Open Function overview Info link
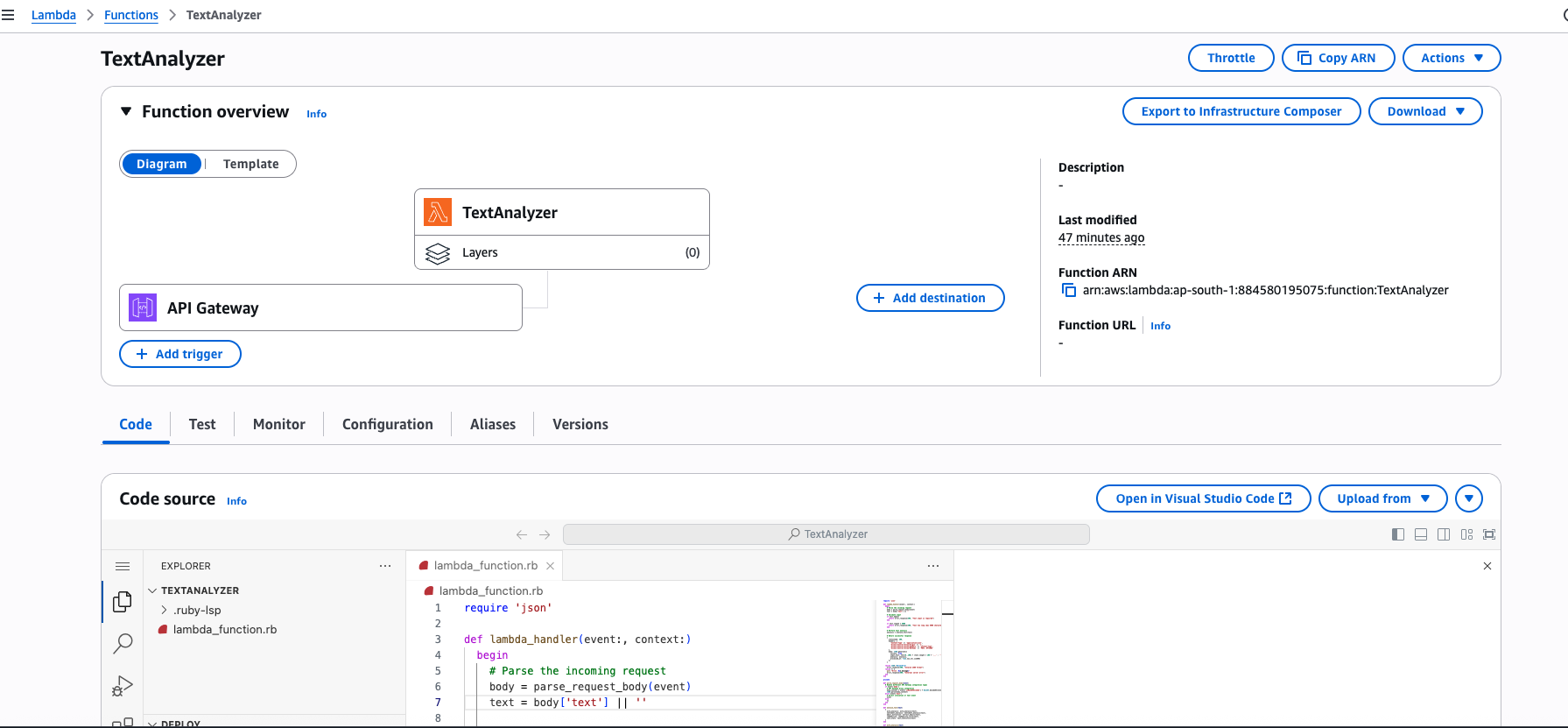1568x728 pixels. (317, 114)
